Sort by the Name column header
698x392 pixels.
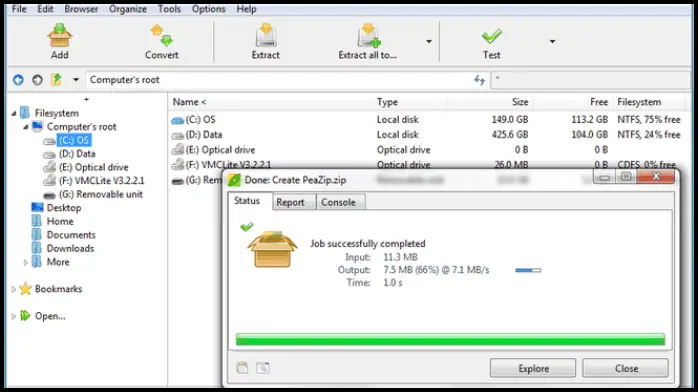(x=189, y=102)
